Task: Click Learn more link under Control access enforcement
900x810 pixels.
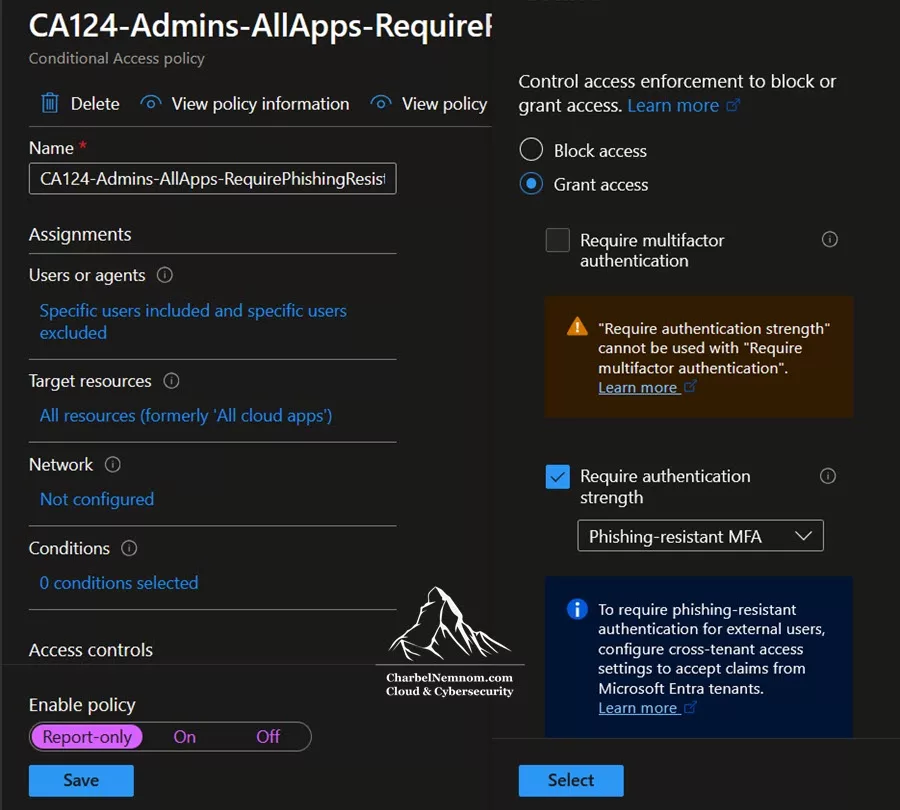Action: 673,106
